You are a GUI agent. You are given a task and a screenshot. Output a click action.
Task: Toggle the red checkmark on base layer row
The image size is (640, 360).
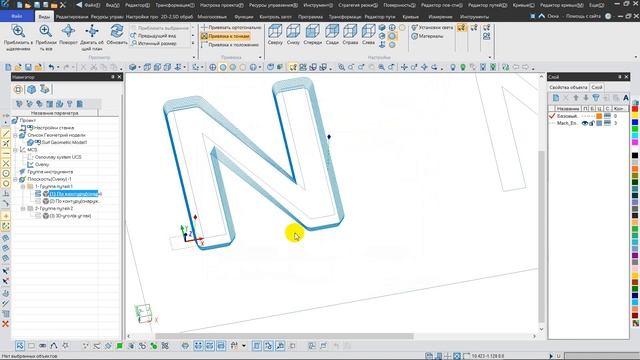(x=552, y=116)
